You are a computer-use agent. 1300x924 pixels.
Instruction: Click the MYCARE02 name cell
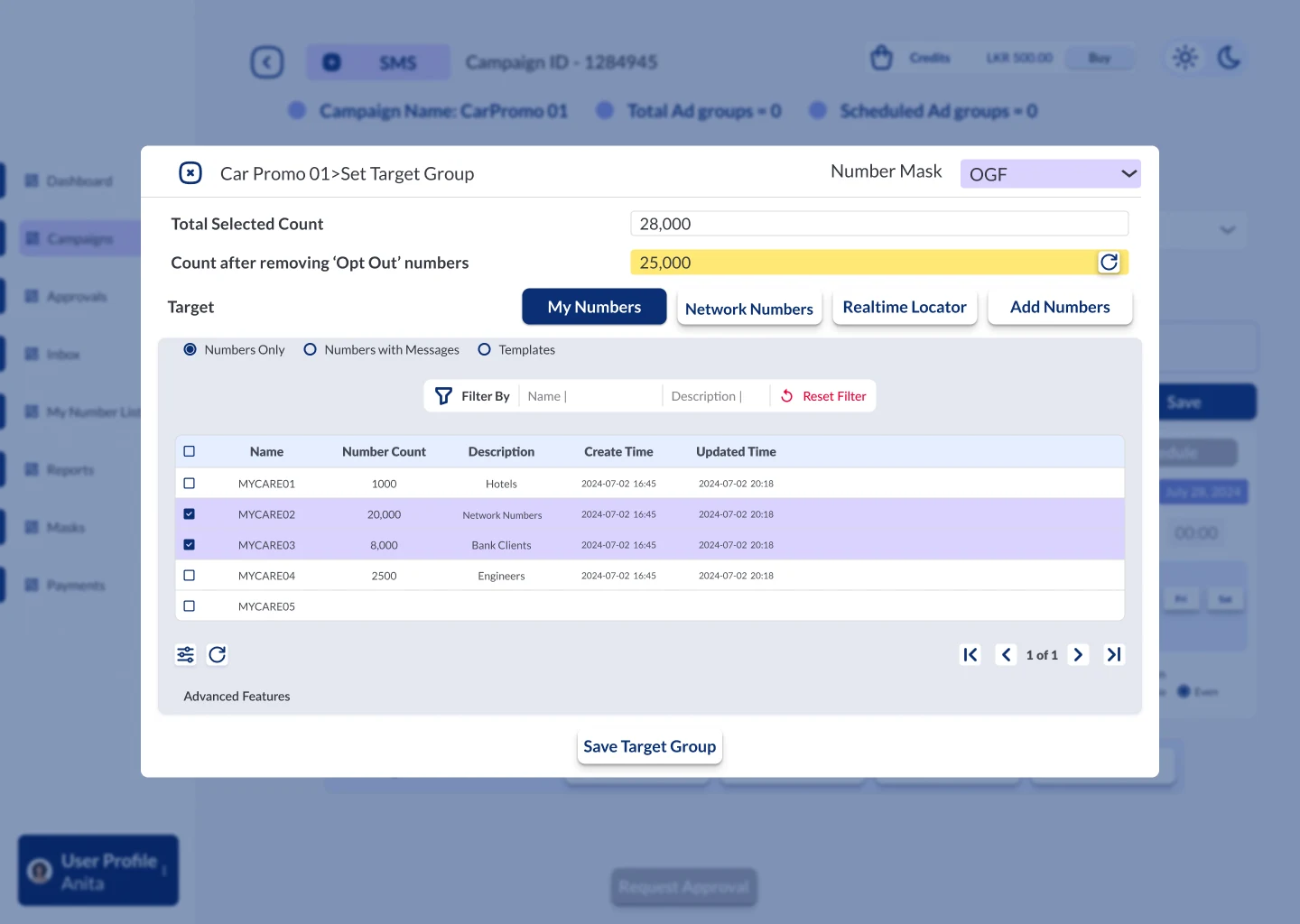click(x=266, y=515)
